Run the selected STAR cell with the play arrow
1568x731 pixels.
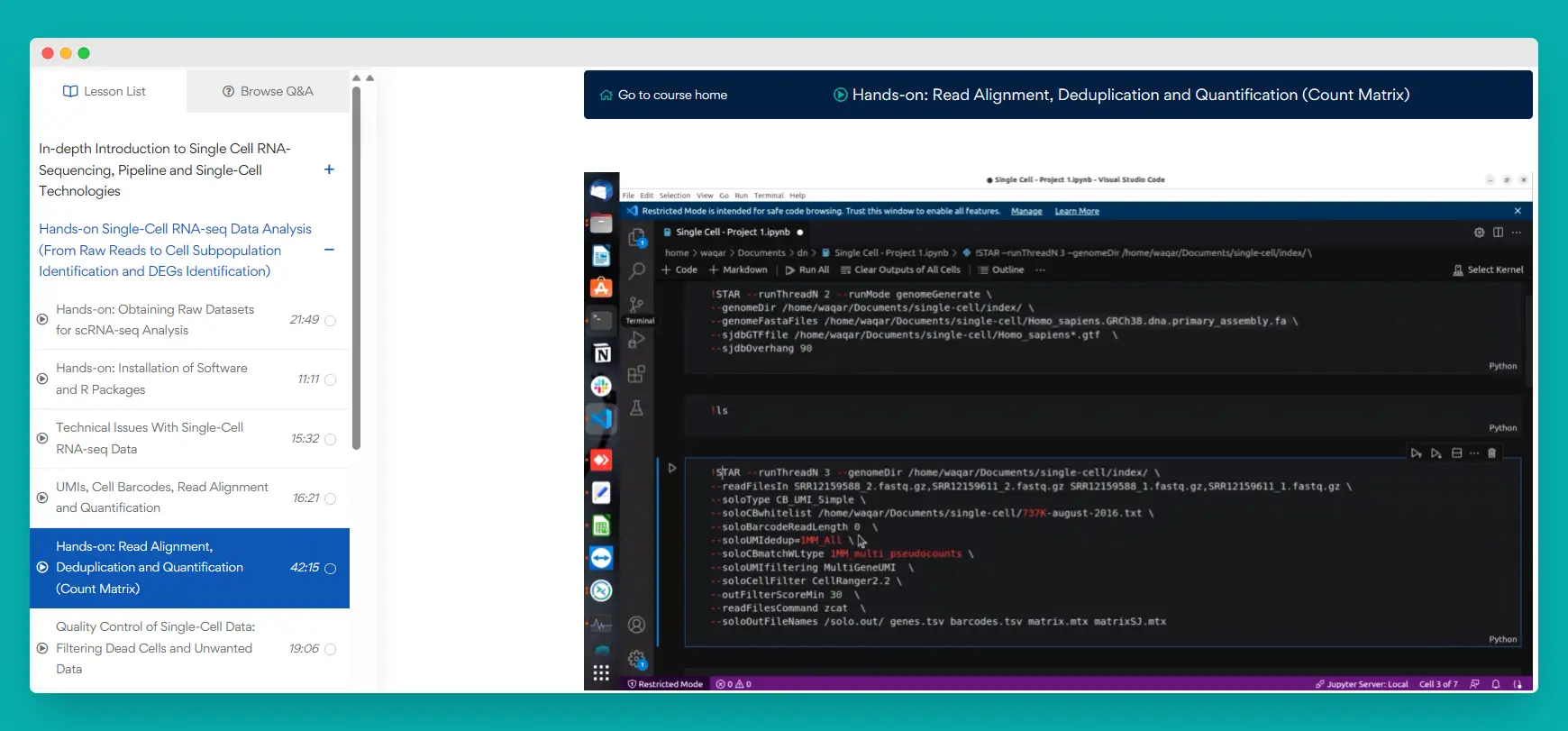point(672,468)
